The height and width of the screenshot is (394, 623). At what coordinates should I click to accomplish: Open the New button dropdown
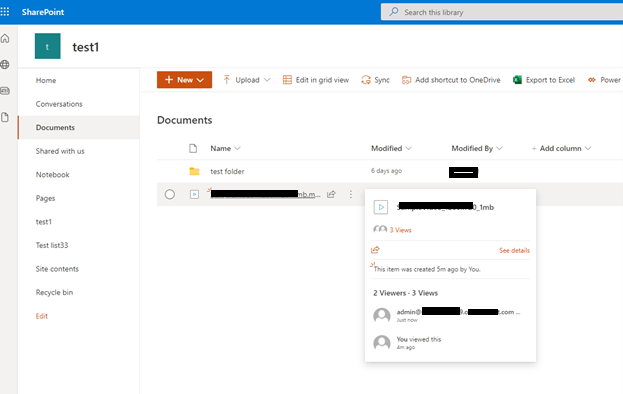184,80
